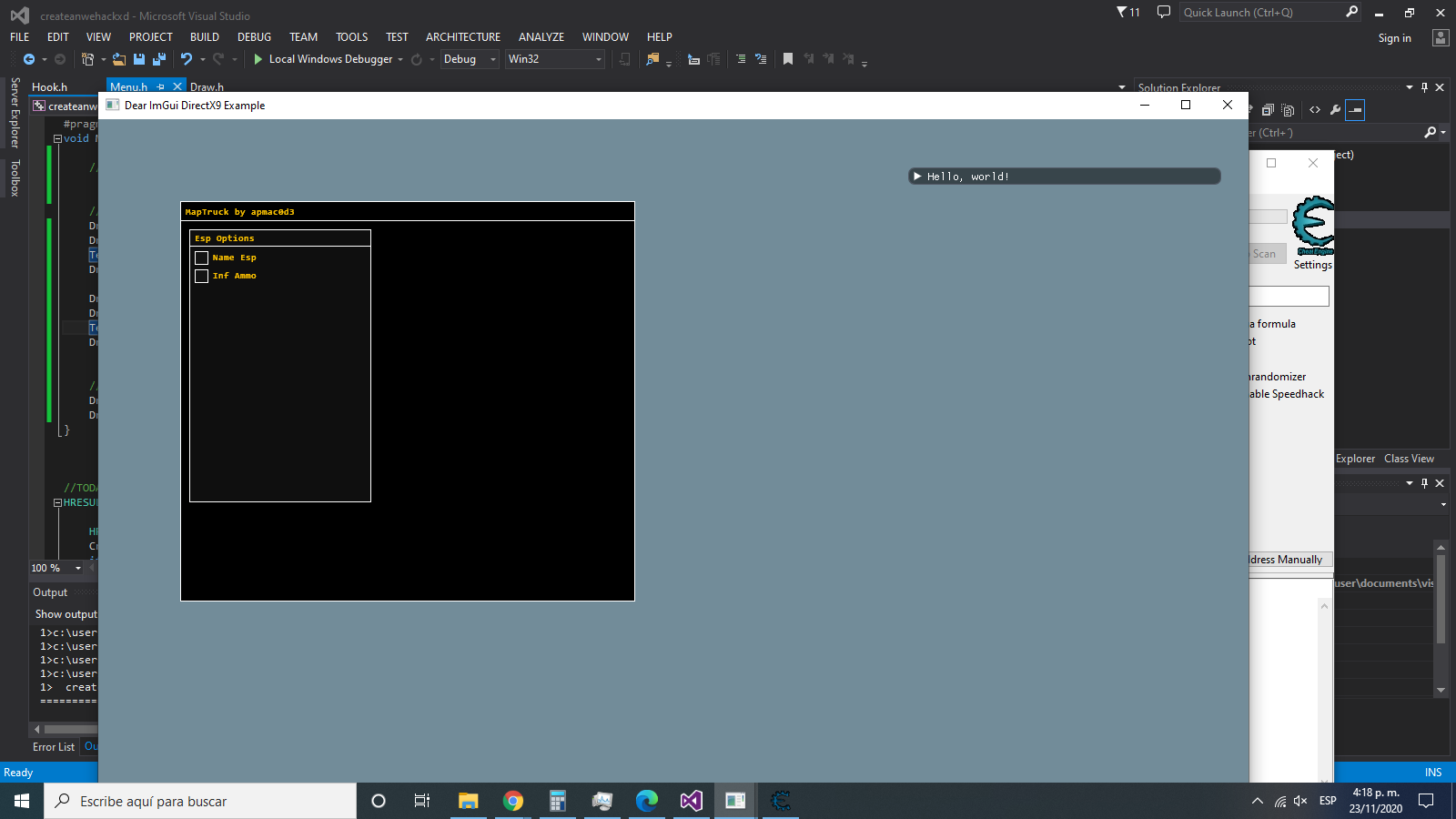Click the MapTruck by apmac0d3 title bar
The height and width of the screenshot is (819, 1456).
point(408,212)
